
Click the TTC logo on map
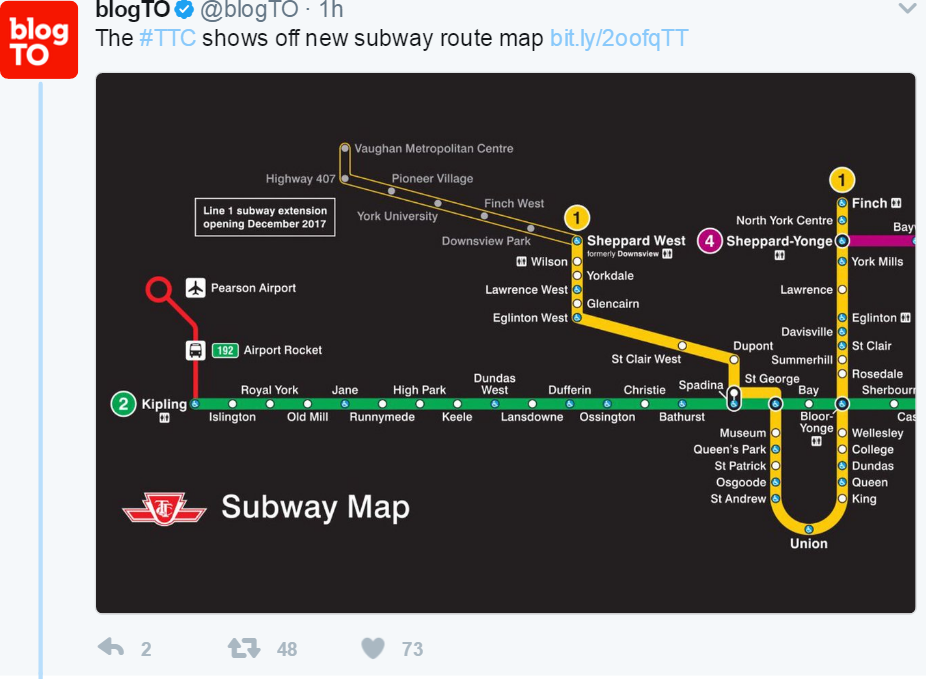pyautogui.click(x=164, y=507)
